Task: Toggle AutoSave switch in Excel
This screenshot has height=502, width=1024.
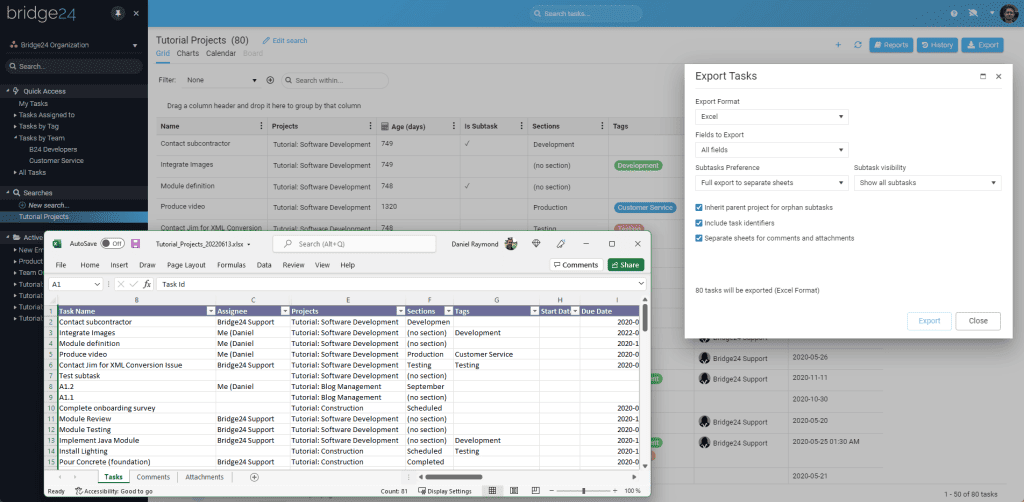Action: coord(111,243)
